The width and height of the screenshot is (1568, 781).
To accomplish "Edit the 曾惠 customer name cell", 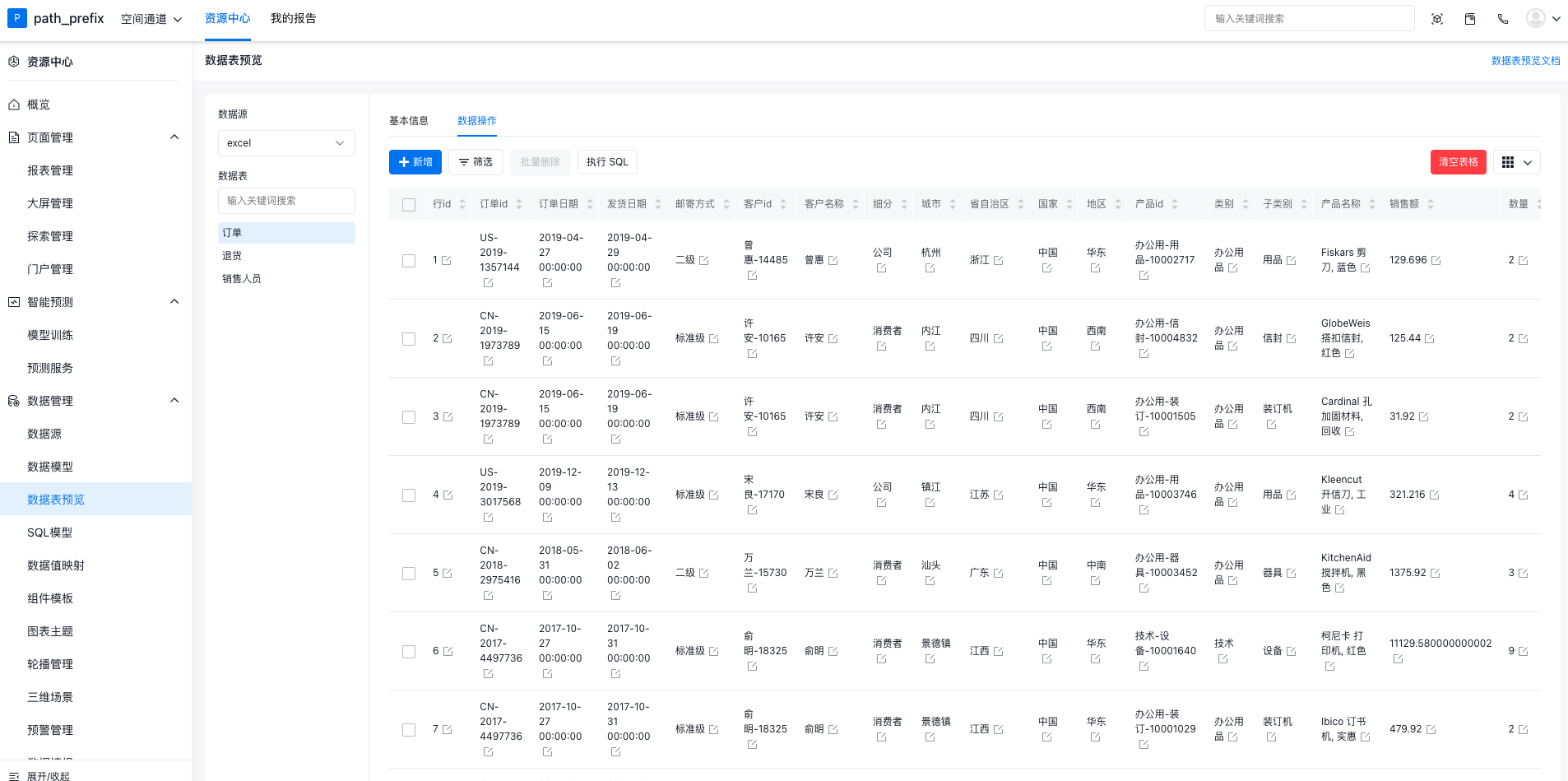I will 833,261.
